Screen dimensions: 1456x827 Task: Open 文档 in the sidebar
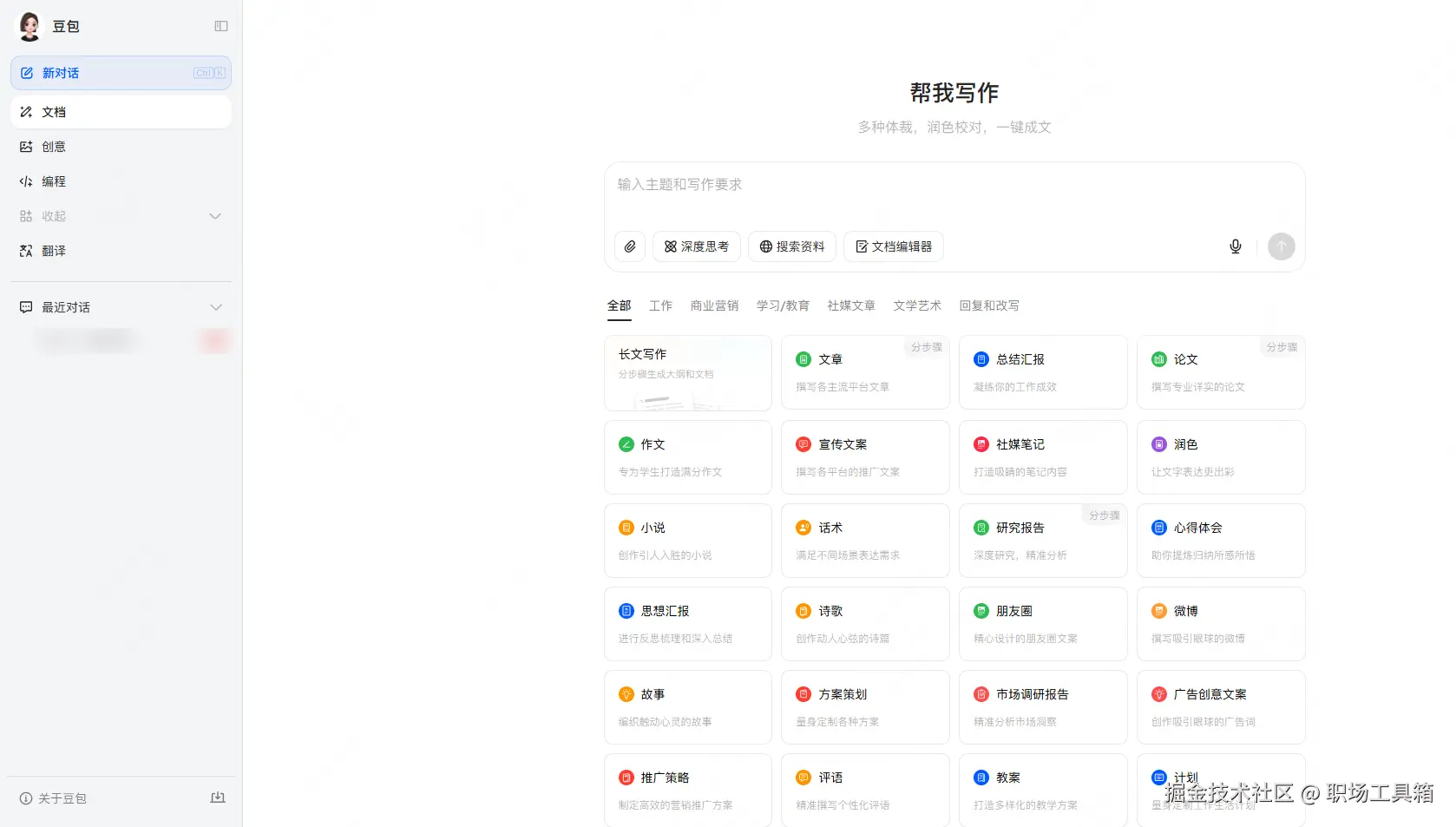(x=121, y=112)
